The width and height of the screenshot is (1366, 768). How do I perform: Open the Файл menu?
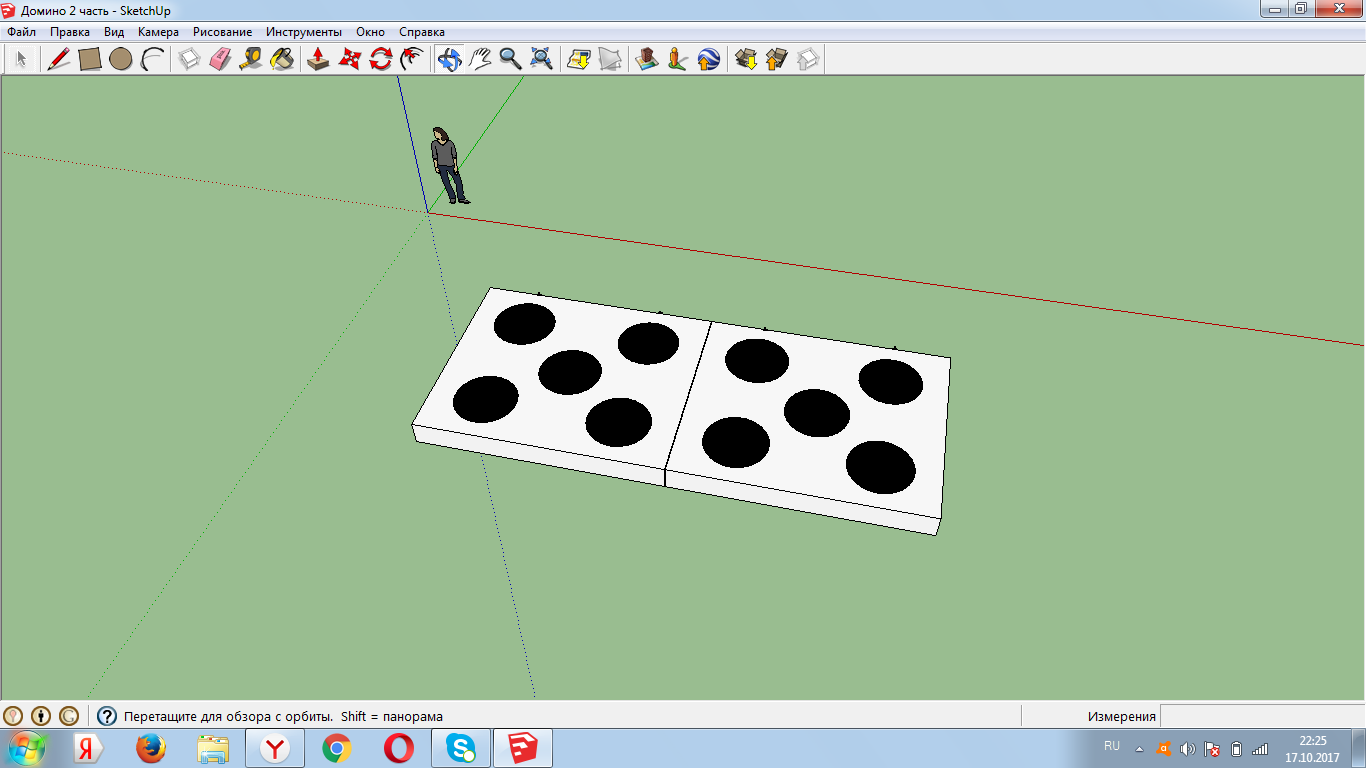click(x=21, y=32)
